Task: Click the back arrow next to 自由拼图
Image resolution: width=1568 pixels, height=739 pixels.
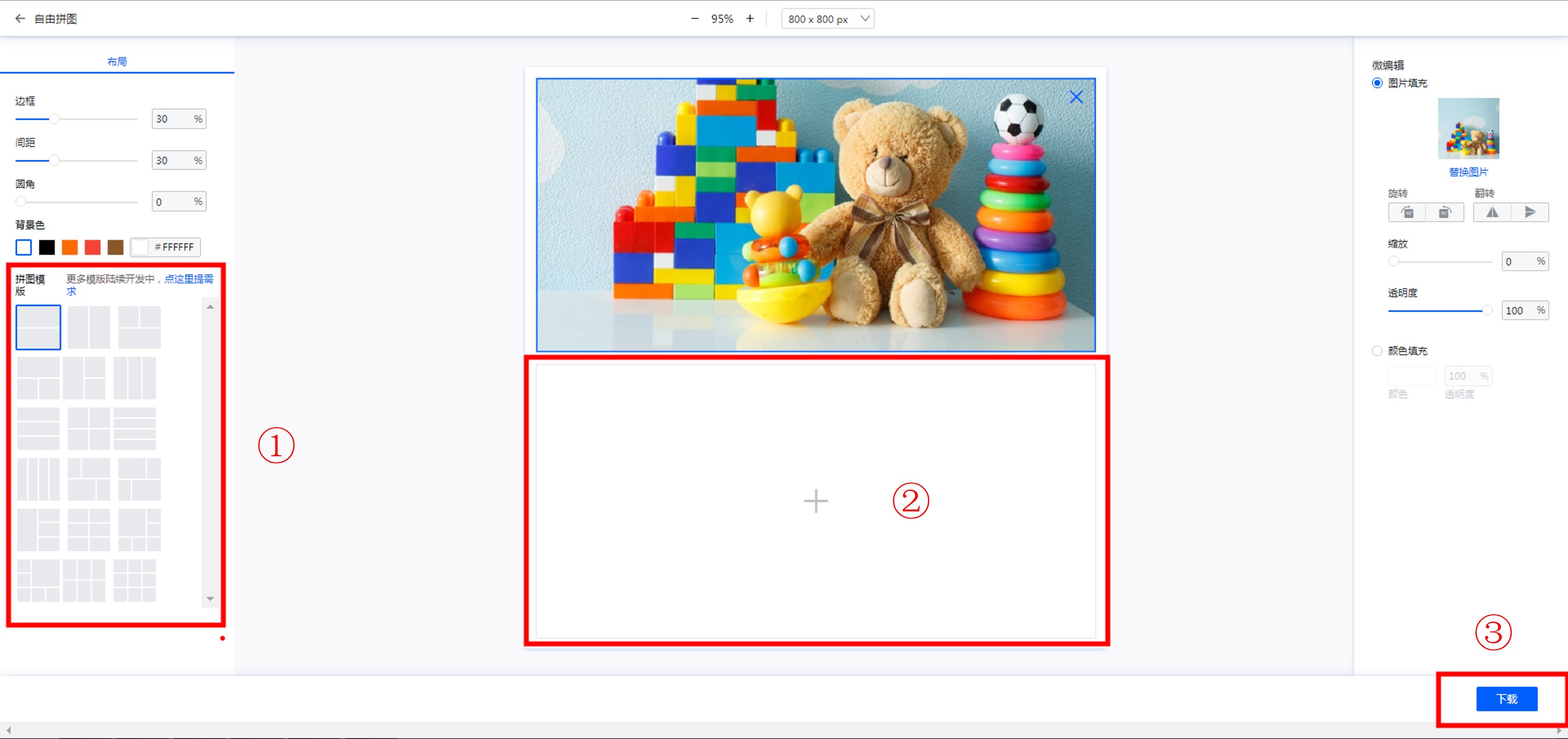Action: pyautogui.click(x=19, y=18)
